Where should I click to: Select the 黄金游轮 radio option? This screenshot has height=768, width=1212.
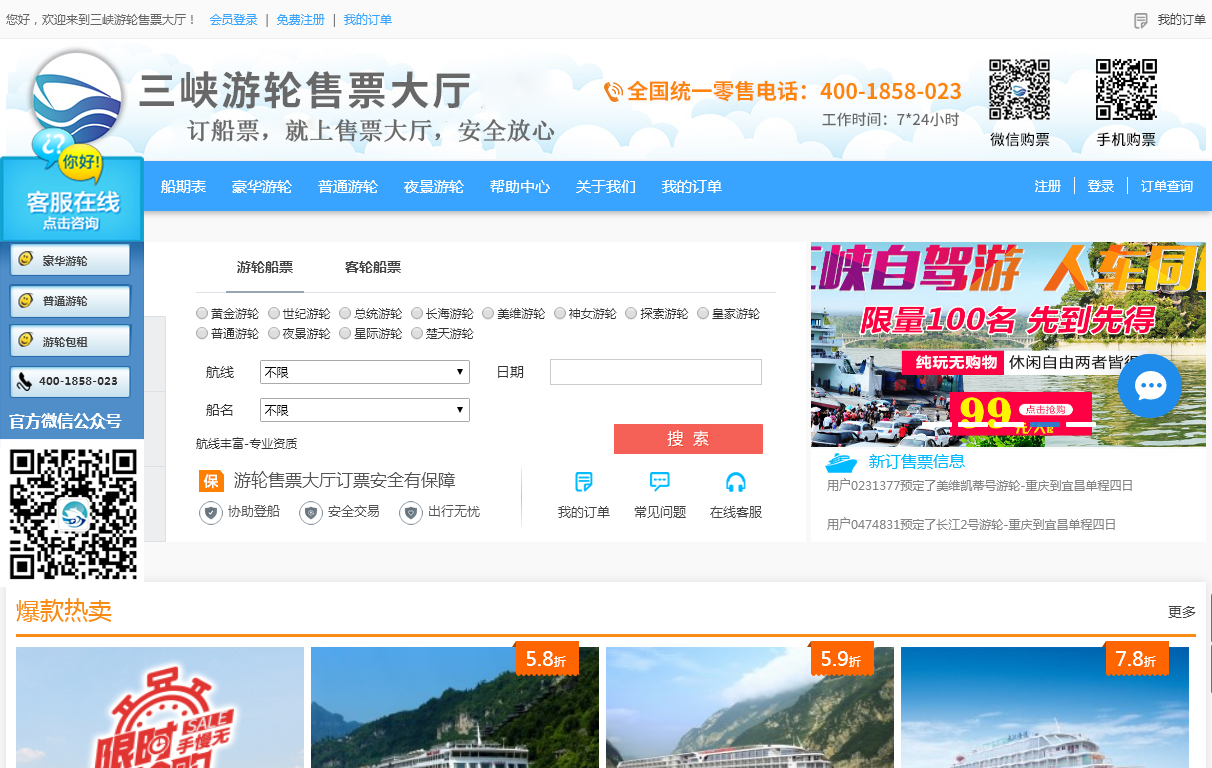pos(201,312)
